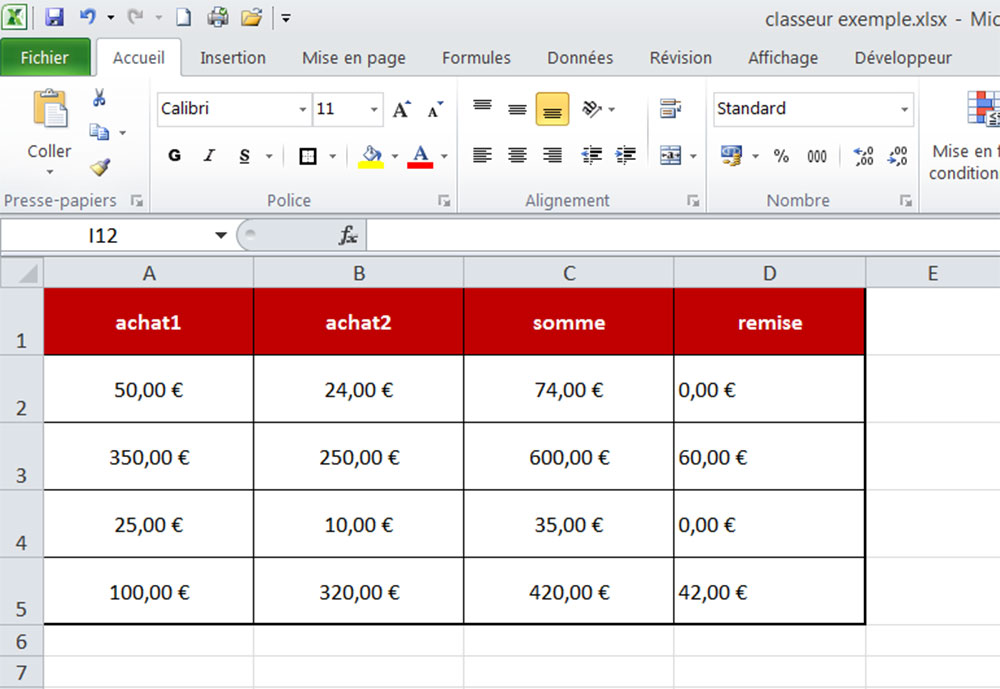The image size is (1000, 689).
Task: Switch to the Révision tab
Action: point(680,57)
